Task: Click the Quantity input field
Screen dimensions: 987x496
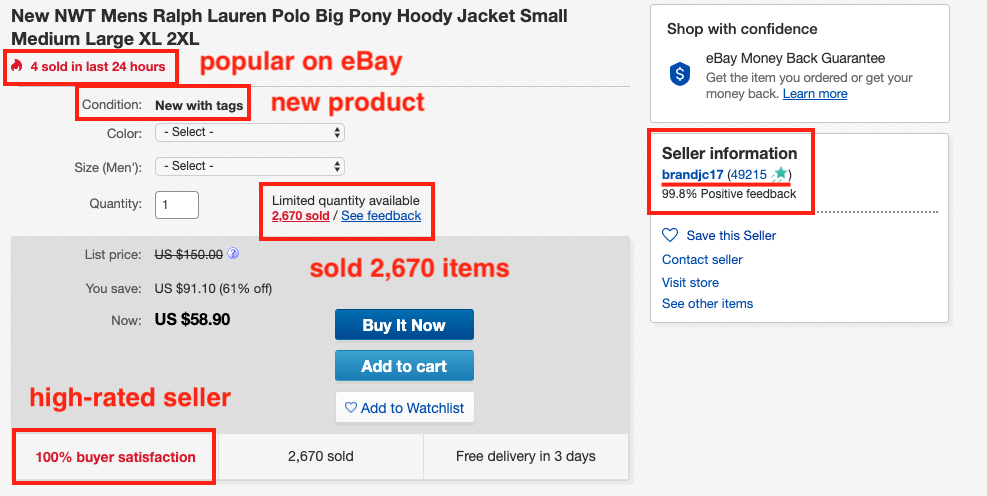Action: click(x=177, y=205)
